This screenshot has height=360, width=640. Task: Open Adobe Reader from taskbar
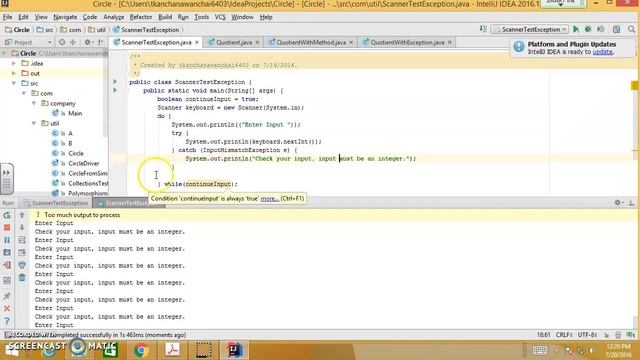click(172, 350)
